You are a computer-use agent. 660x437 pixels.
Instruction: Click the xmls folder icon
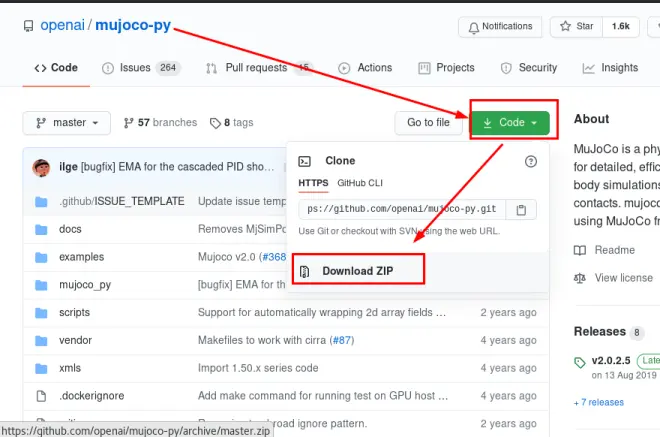click(41, 368)
